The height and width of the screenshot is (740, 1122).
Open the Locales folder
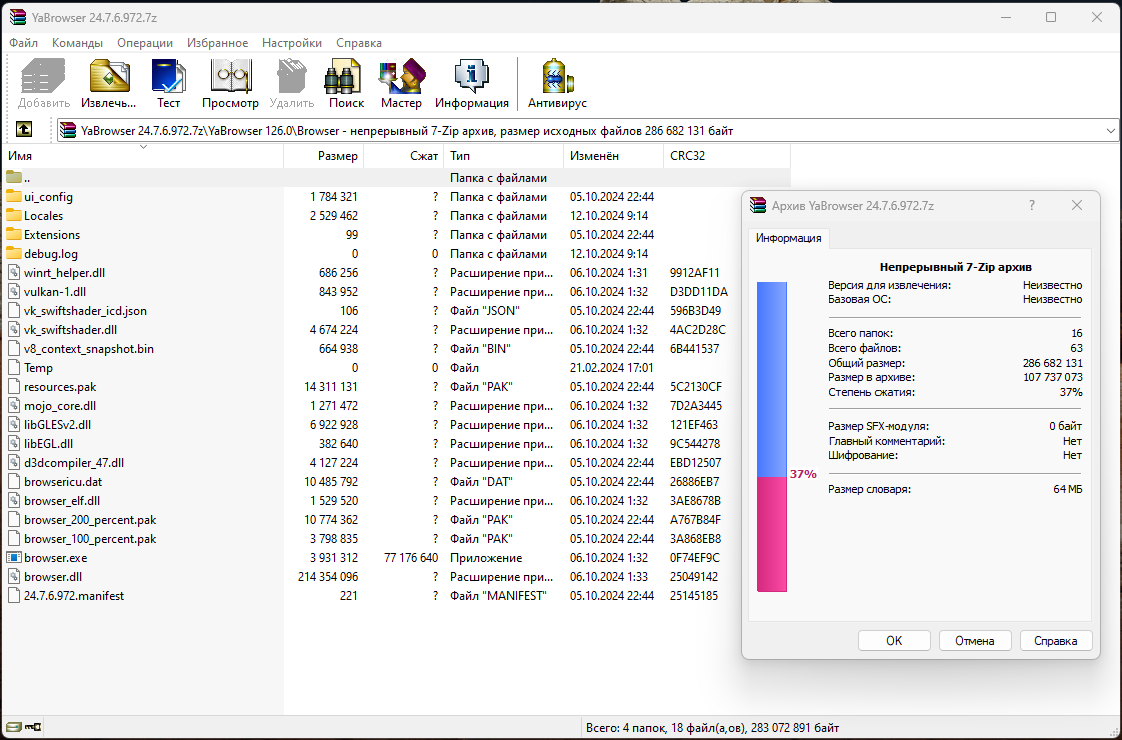click(x=43, y=216)
